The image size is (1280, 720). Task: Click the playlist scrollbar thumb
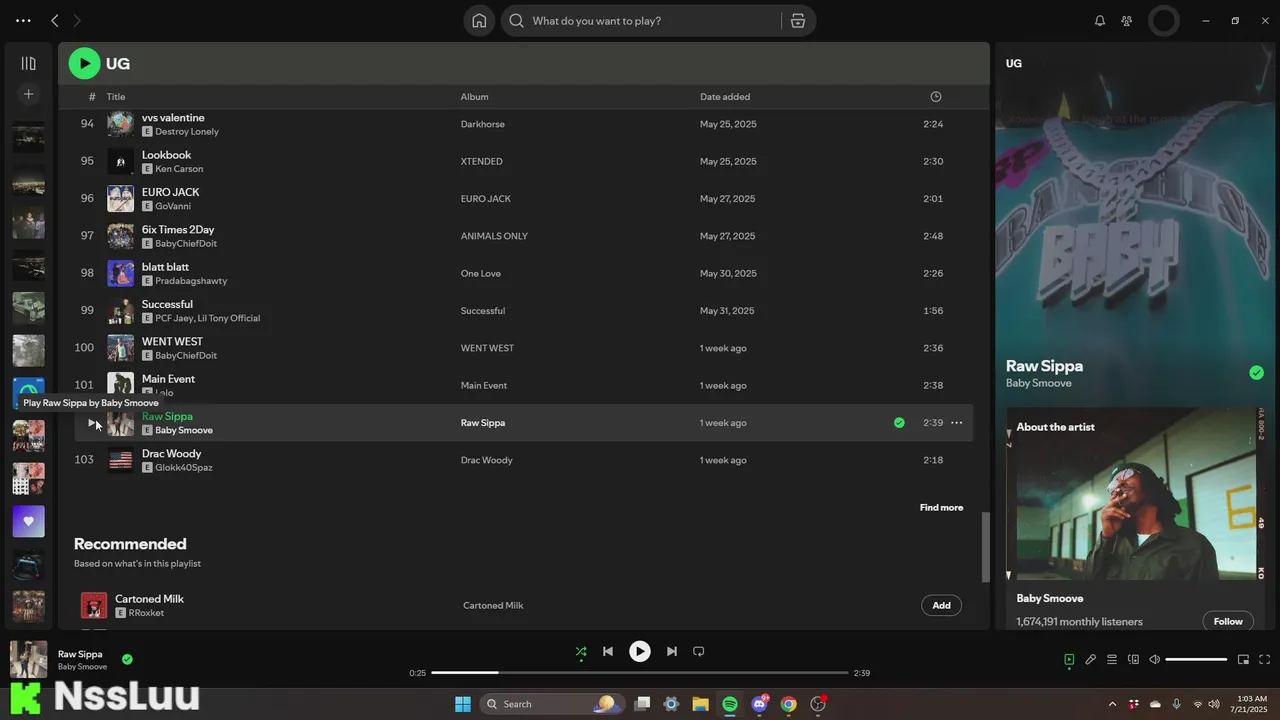(x=985, y=547)
